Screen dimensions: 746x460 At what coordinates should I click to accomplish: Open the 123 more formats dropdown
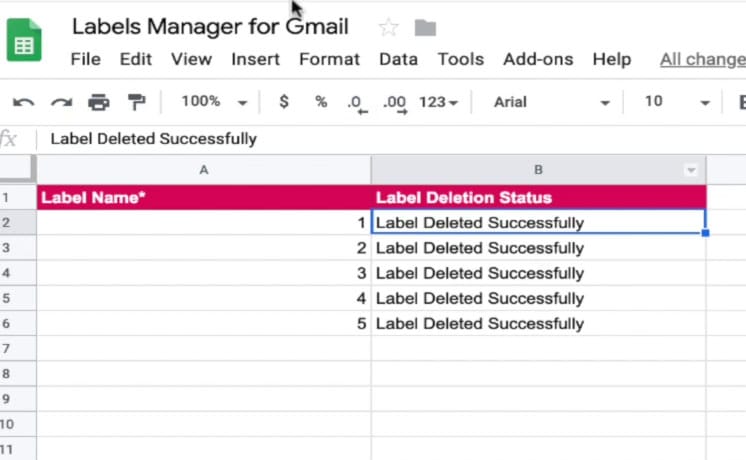[x=438, y=102]
